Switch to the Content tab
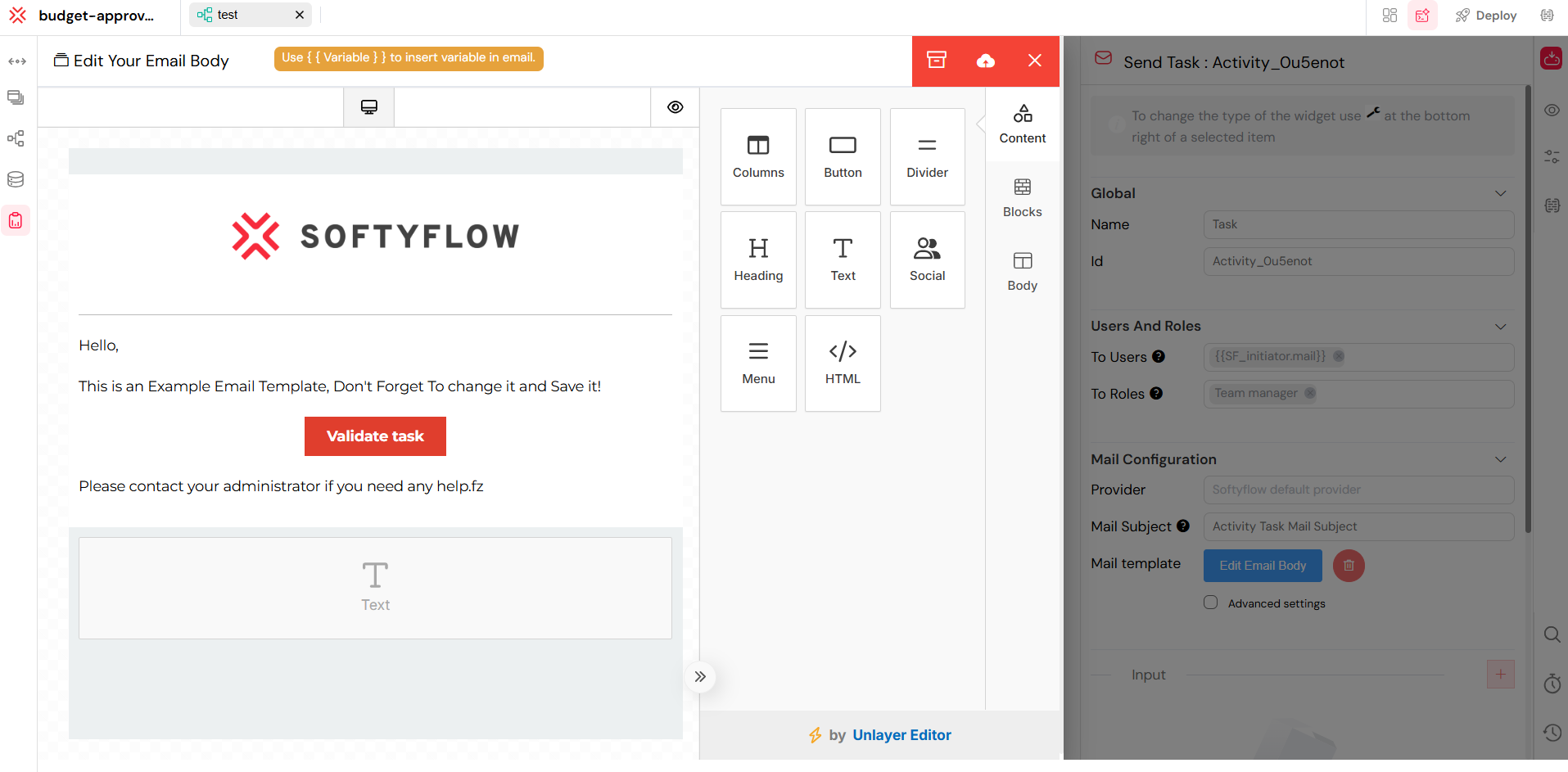1568x772 pixels. [x=1023, y=124]
